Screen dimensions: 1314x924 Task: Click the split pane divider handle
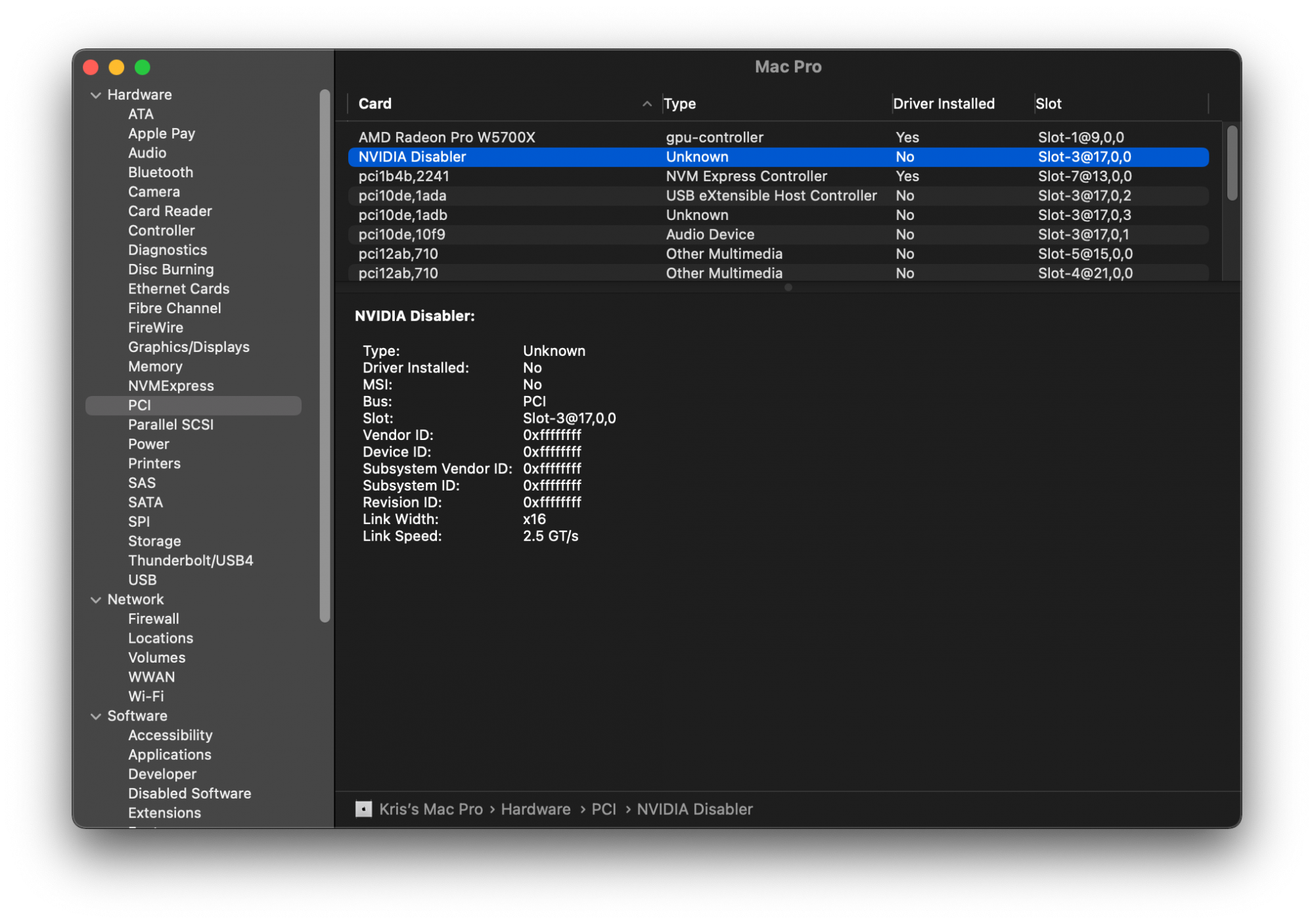coord(788,288)
